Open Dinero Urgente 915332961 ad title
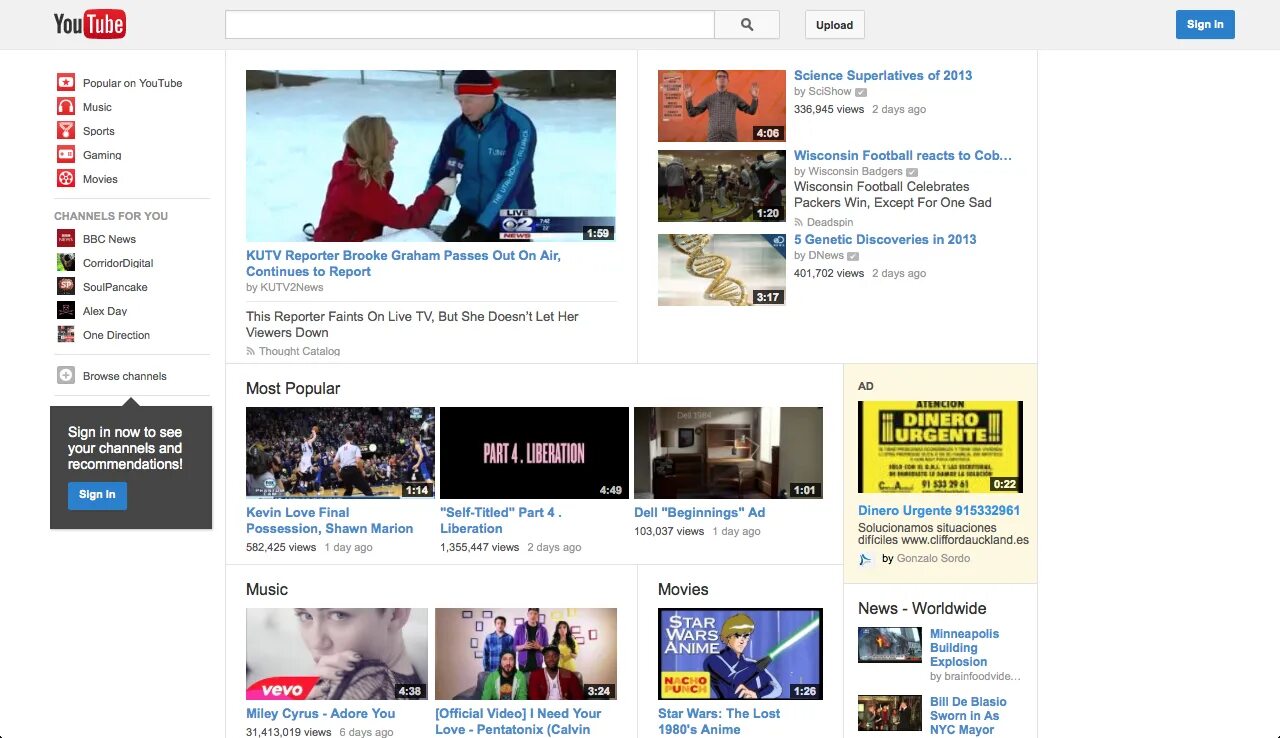 coord(939,510)
